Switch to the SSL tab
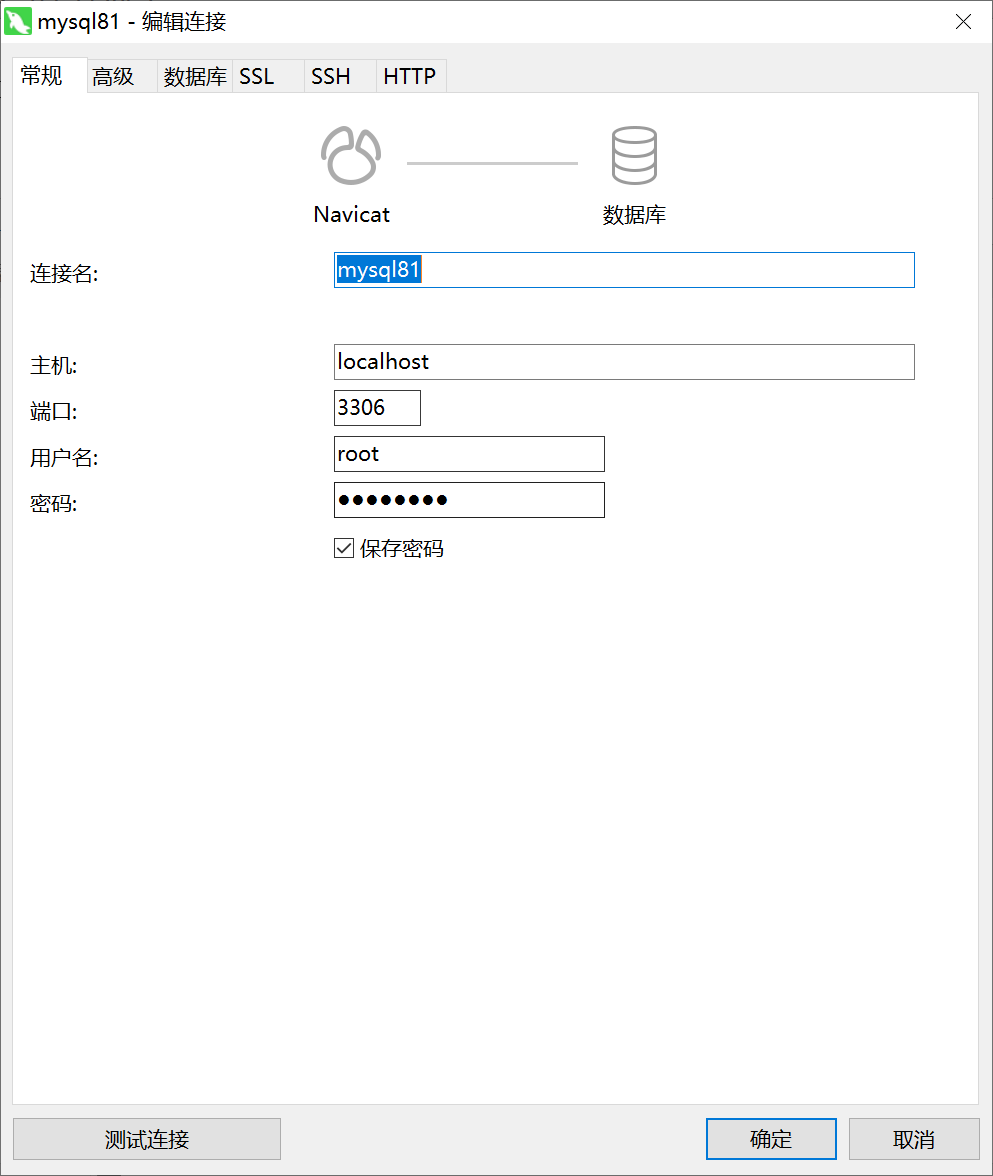Image resolution: width=993 pixels, height=1176 pixels. (268, 76)
